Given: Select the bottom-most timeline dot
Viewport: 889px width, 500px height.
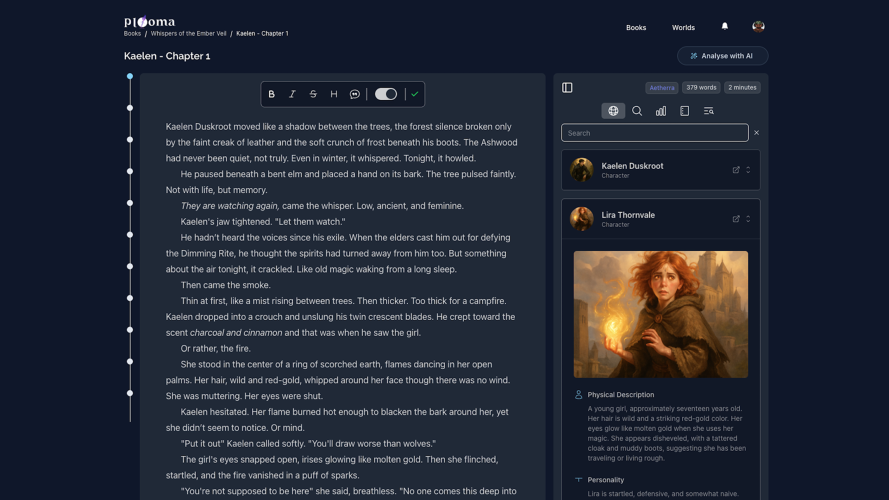Looking at the screenshot, I should pos(130,393).
